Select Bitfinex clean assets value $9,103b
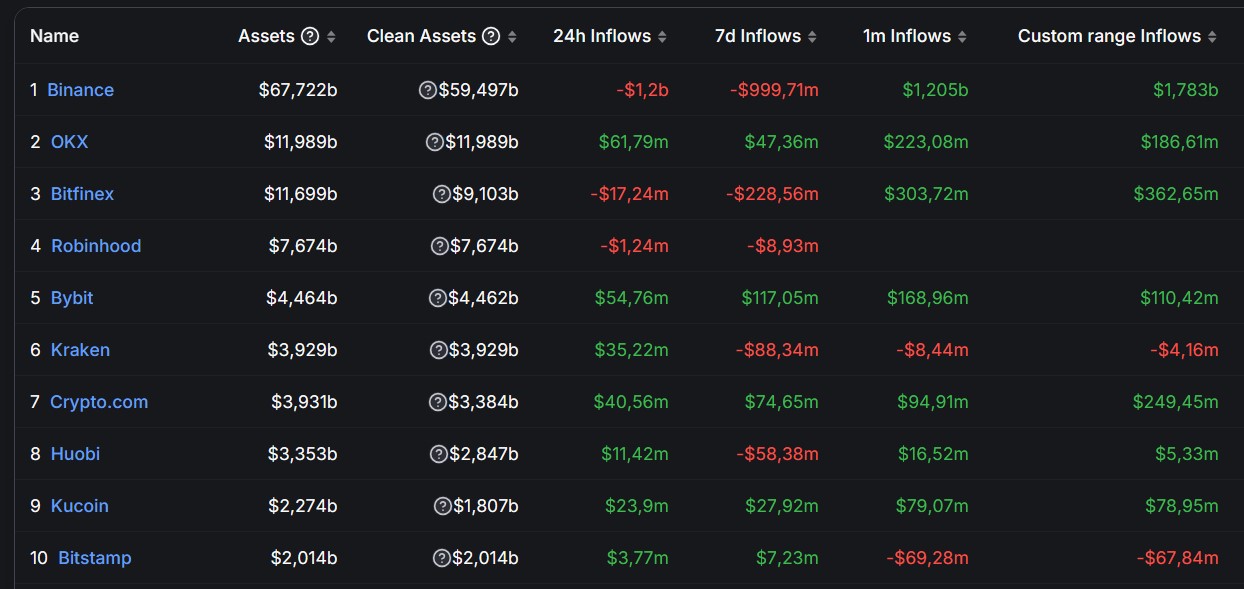 [x=485, y=194]
